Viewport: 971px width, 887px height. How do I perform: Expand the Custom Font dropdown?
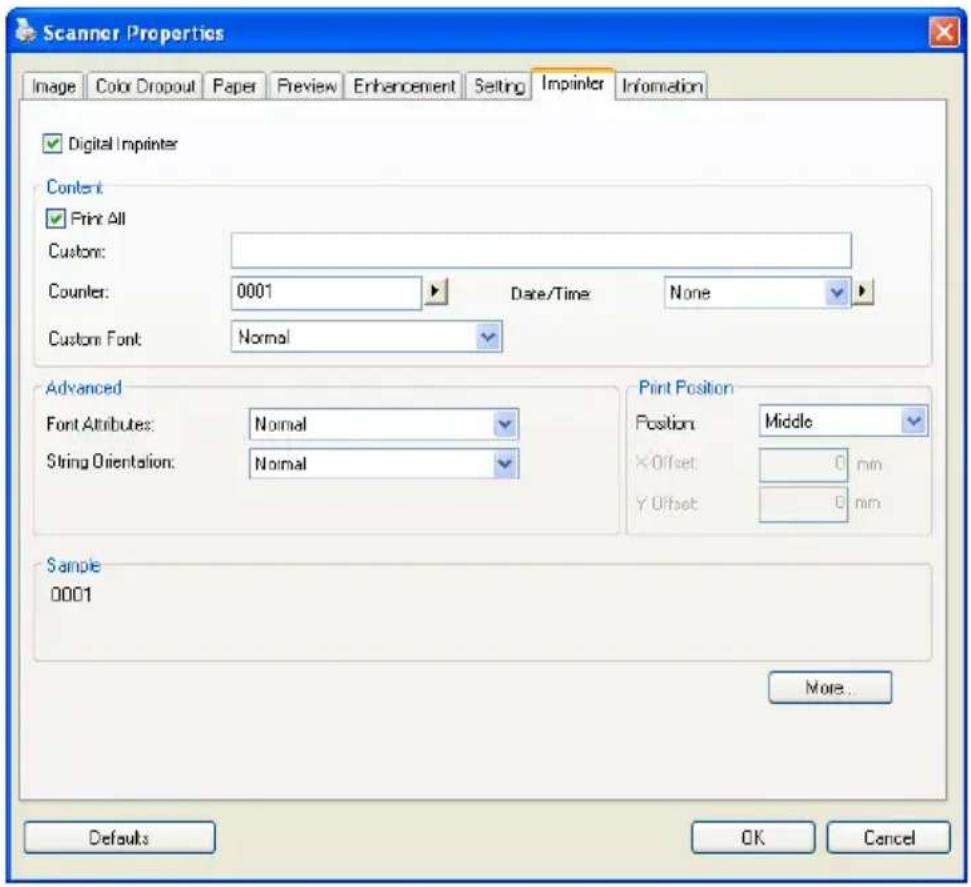pyautogui.click(x=367, y=337)
